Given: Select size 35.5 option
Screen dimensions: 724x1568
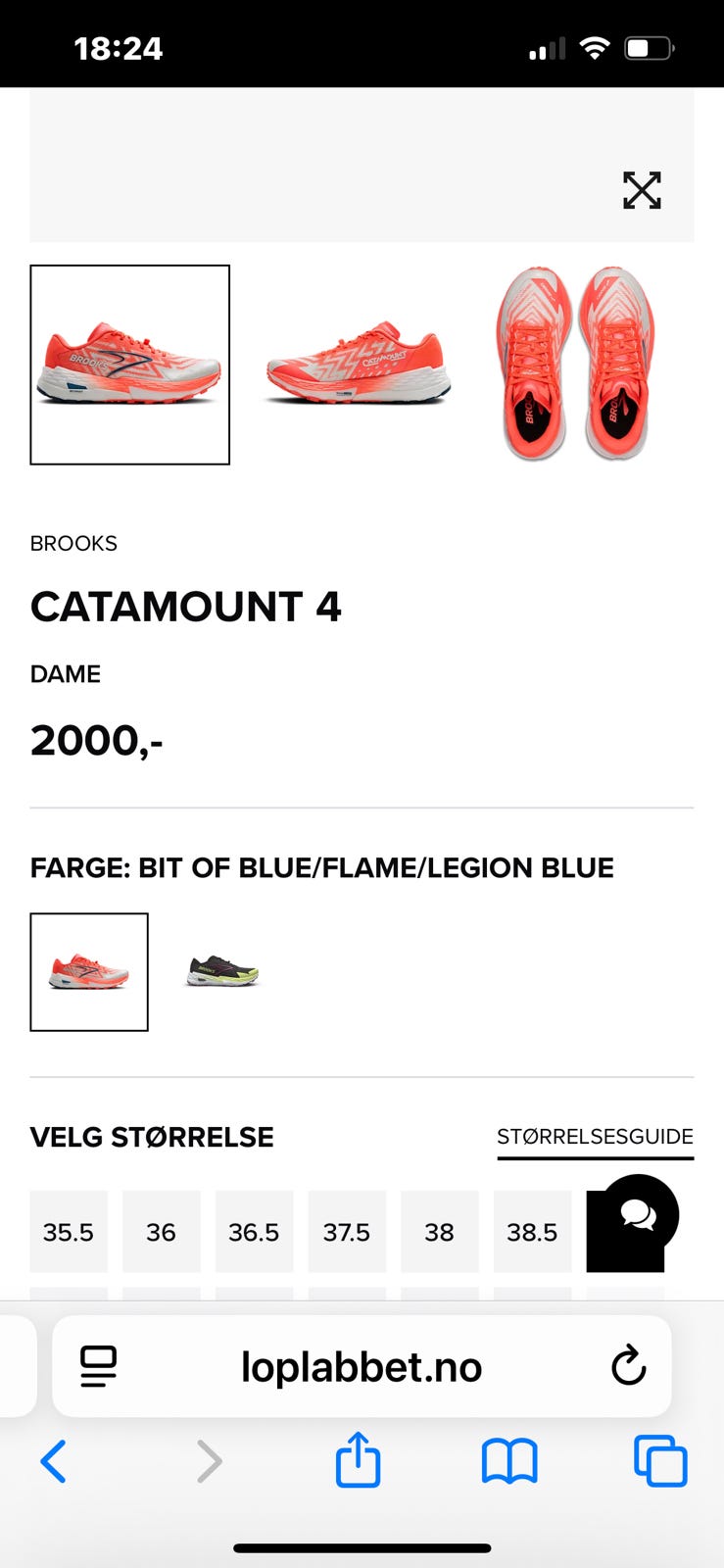Looking at the screenshot, I should [x=68, y=1231].
